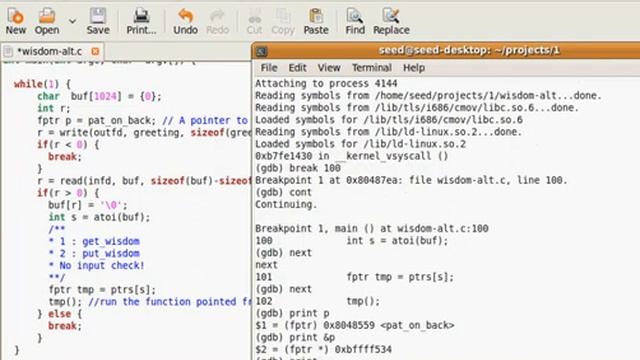Open search with the Find icon
The image size is (640, 360).
coord(355,21)
